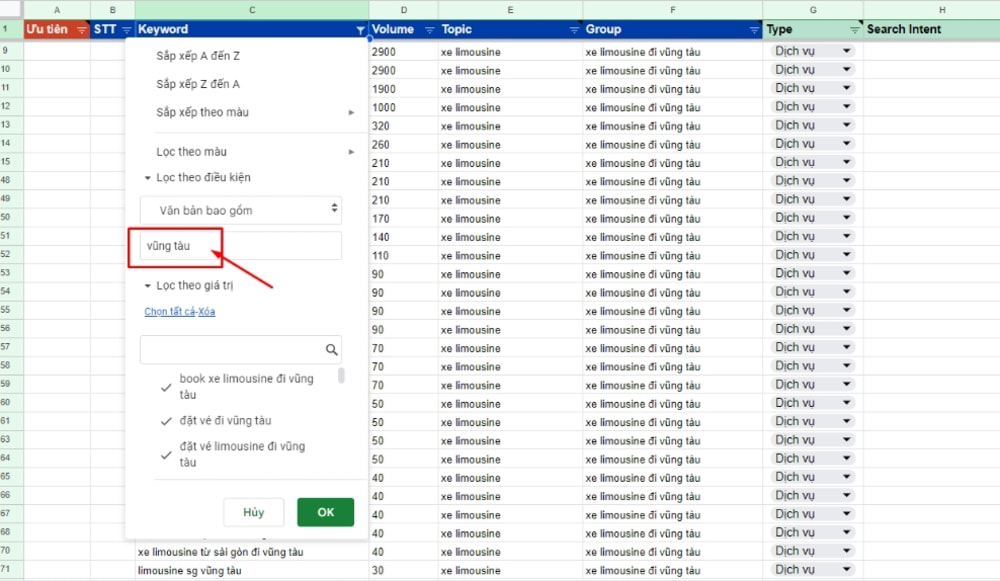Screen dimensions: 1000x581
Task: Click Volume cell 260
Action: [x=403, y=145]
